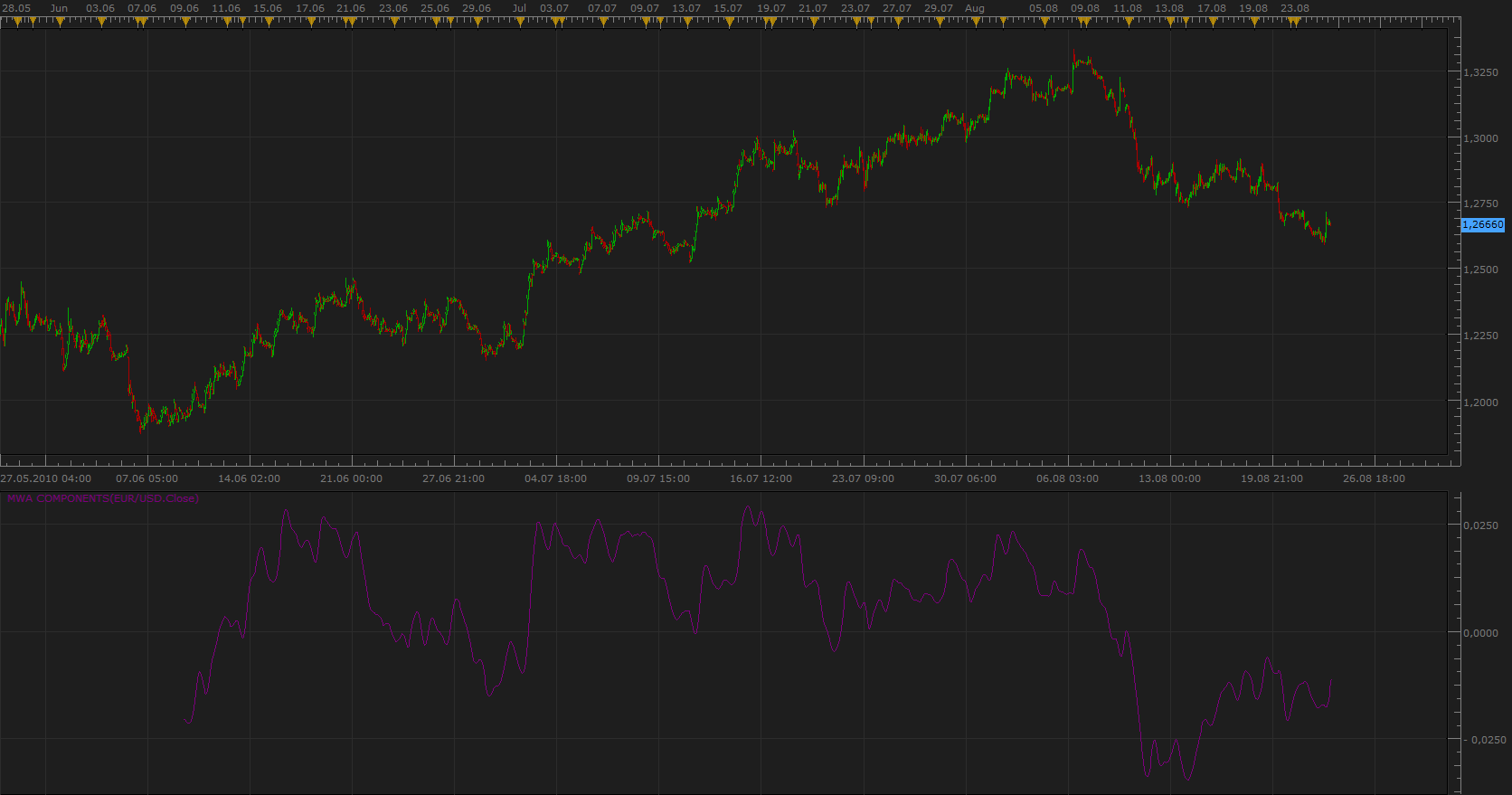Viewport: 1512px width, 795px height.
Task: Click the 15.07 date on the top ruler
Action: click(728, 8)
